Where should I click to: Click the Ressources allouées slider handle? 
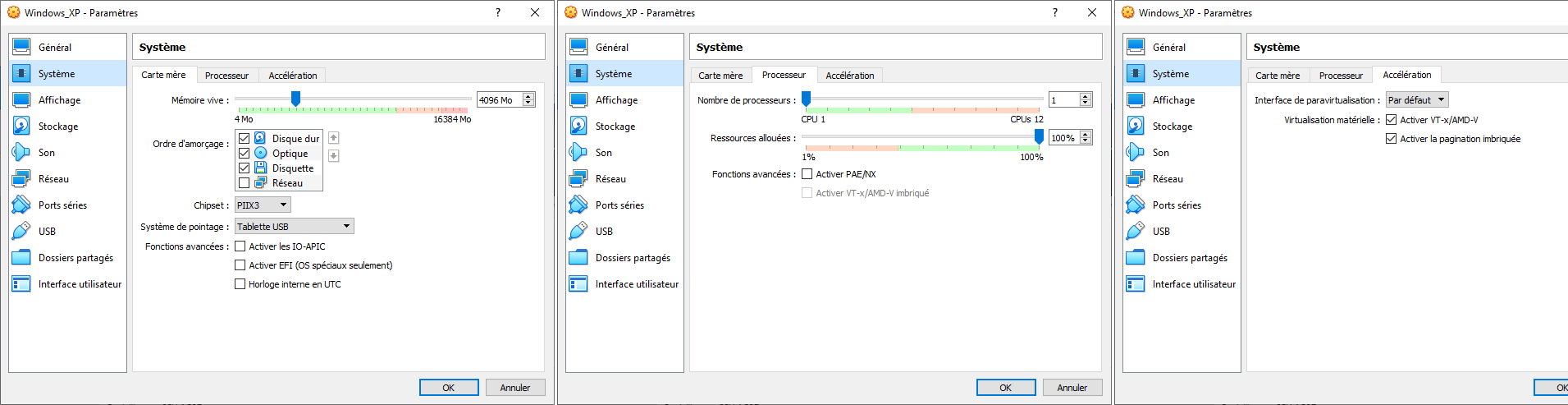coord(1039,137)
